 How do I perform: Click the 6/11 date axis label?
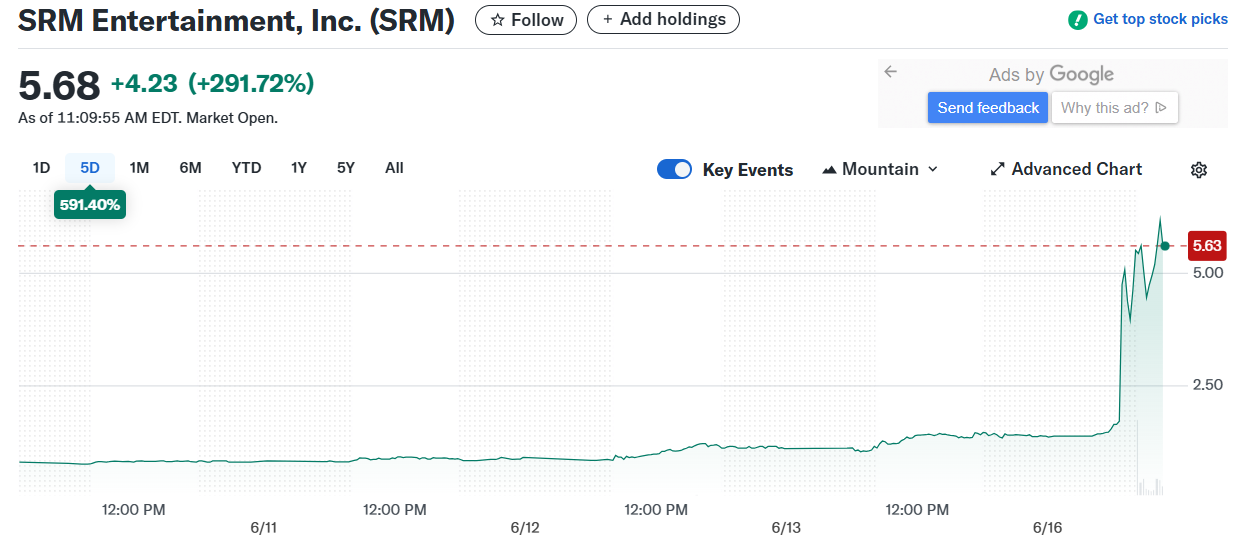pos(263,528)
